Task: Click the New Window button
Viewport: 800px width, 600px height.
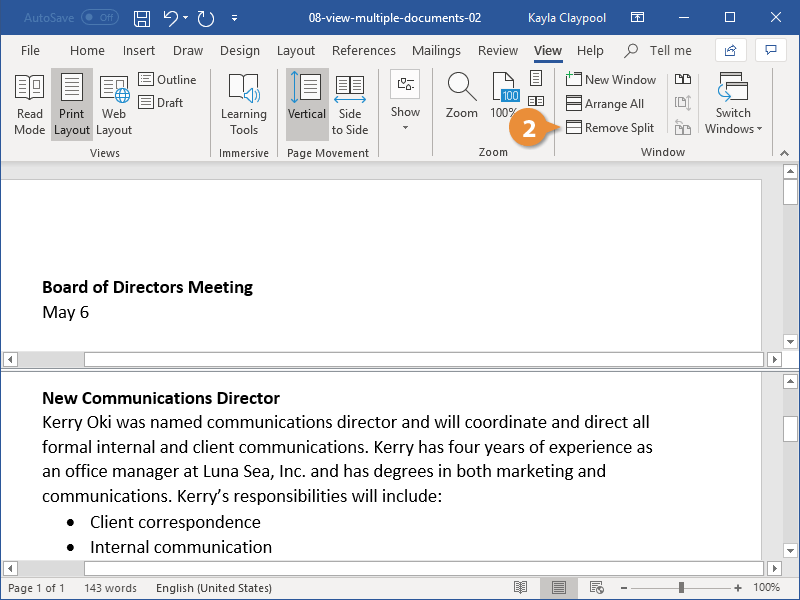Action: (611, 80)
